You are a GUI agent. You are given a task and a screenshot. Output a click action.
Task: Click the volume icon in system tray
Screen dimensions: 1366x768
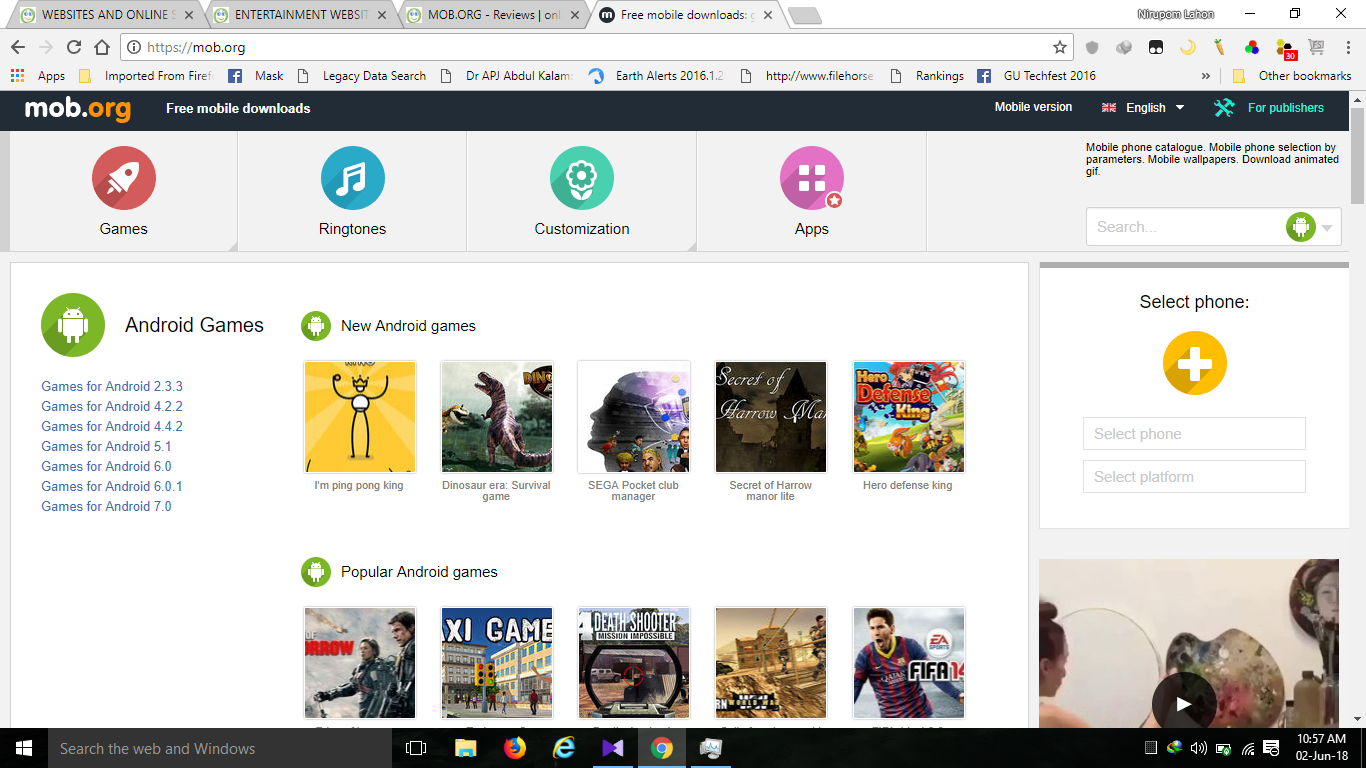1198,748
